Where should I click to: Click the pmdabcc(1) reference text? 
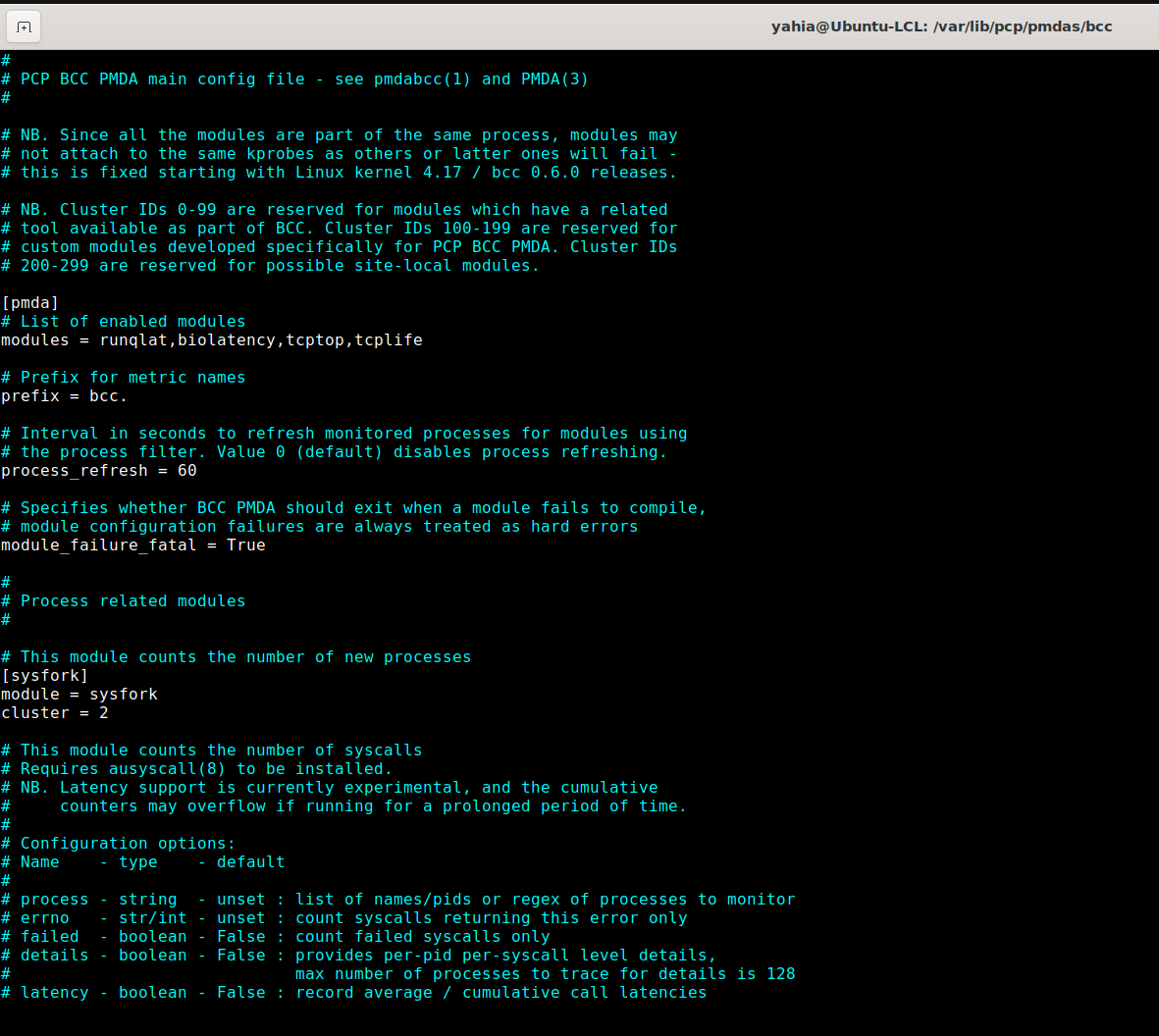tap(420, 78)
